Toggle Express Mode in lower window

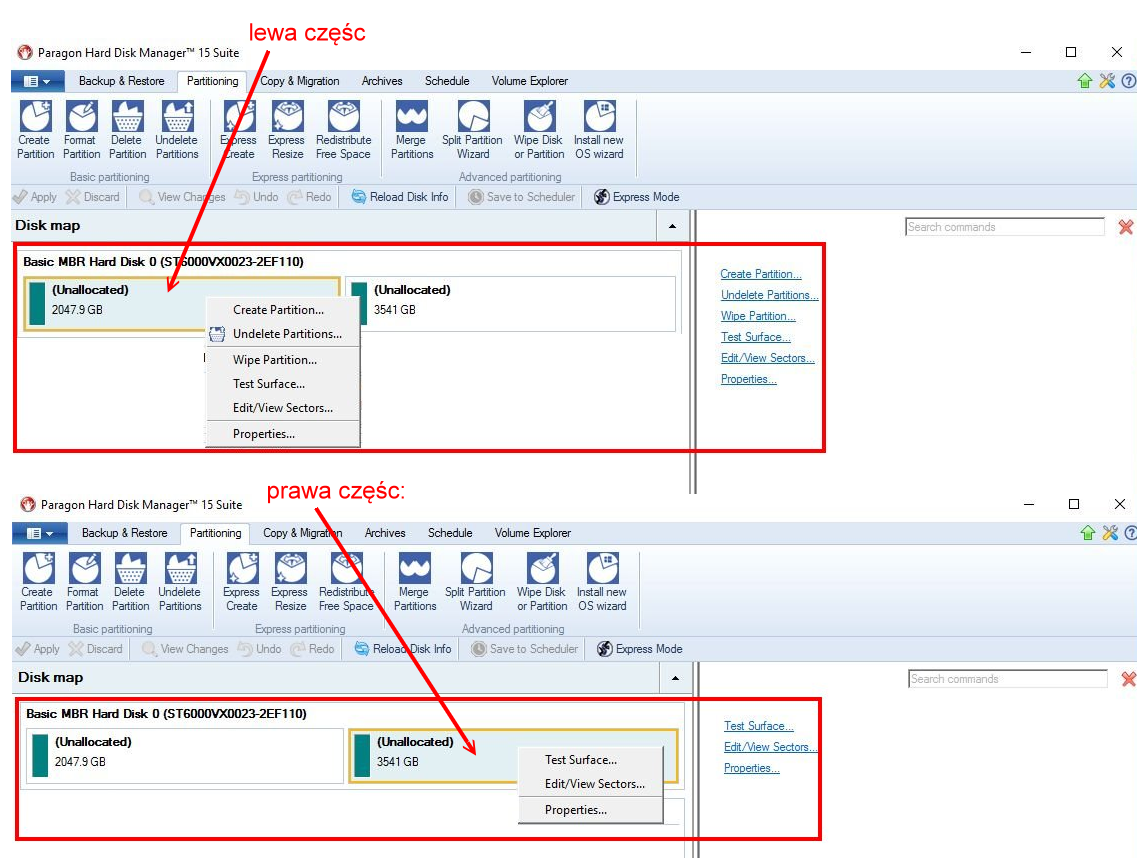(x=640, y=649)
